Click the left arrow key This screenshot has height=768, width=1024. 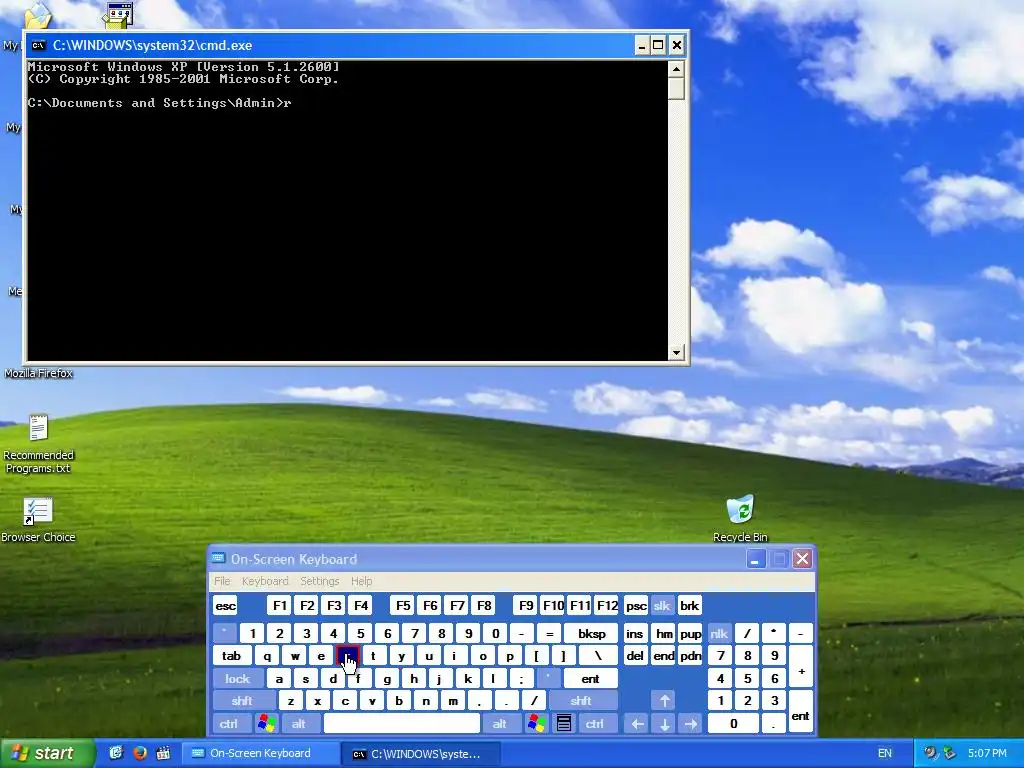[637, 724]
